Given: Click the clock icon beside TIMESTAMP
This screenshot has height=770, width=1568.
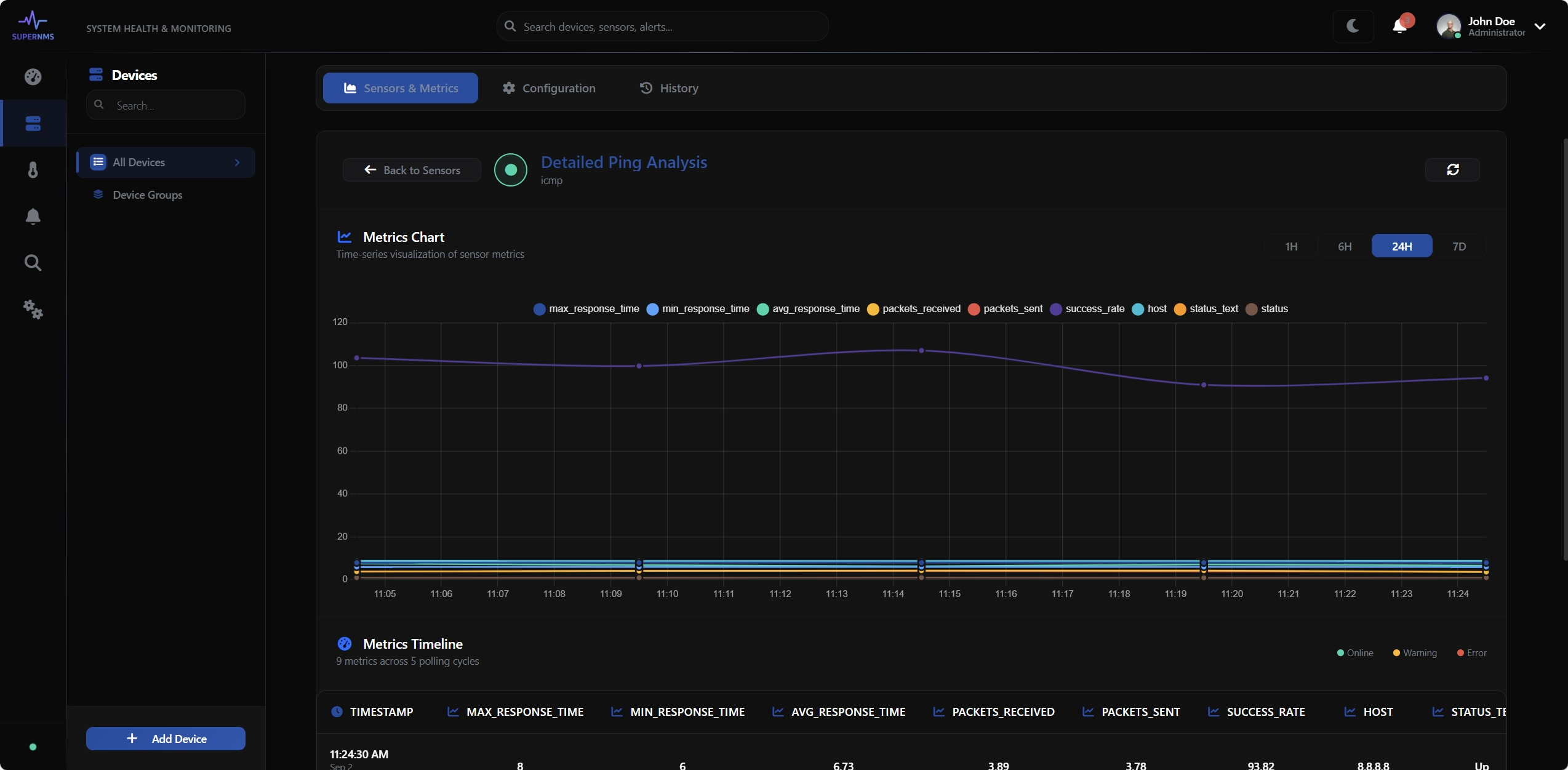Looking at the screenshot, I should click(x=337, y=712).
